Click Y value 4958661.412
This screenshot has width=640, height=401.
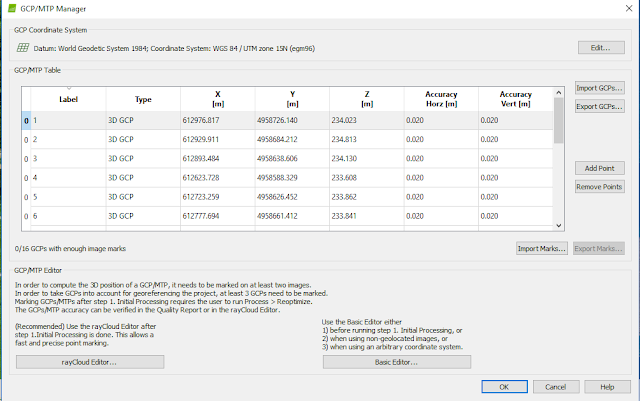[277, 216]
